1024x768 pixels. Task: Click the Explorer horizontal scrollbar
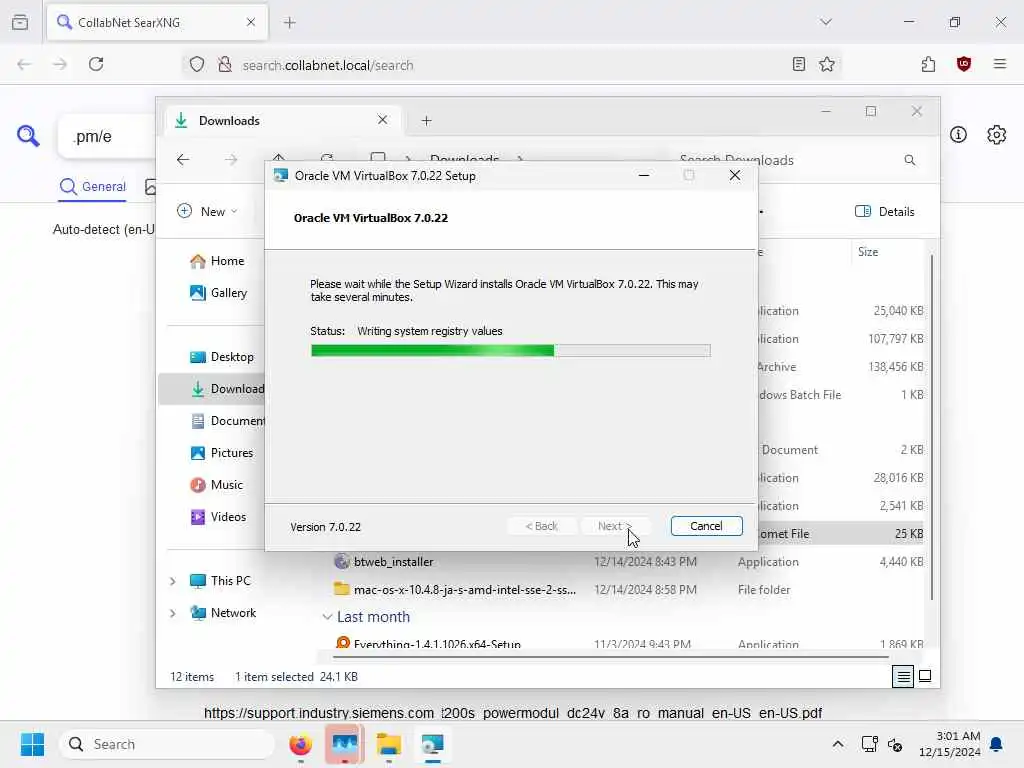point(611,656)
